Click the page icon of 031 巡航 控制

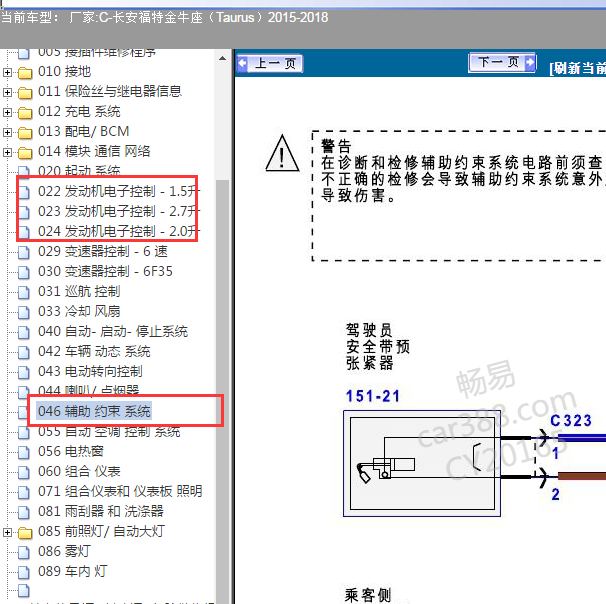point(24,293)
